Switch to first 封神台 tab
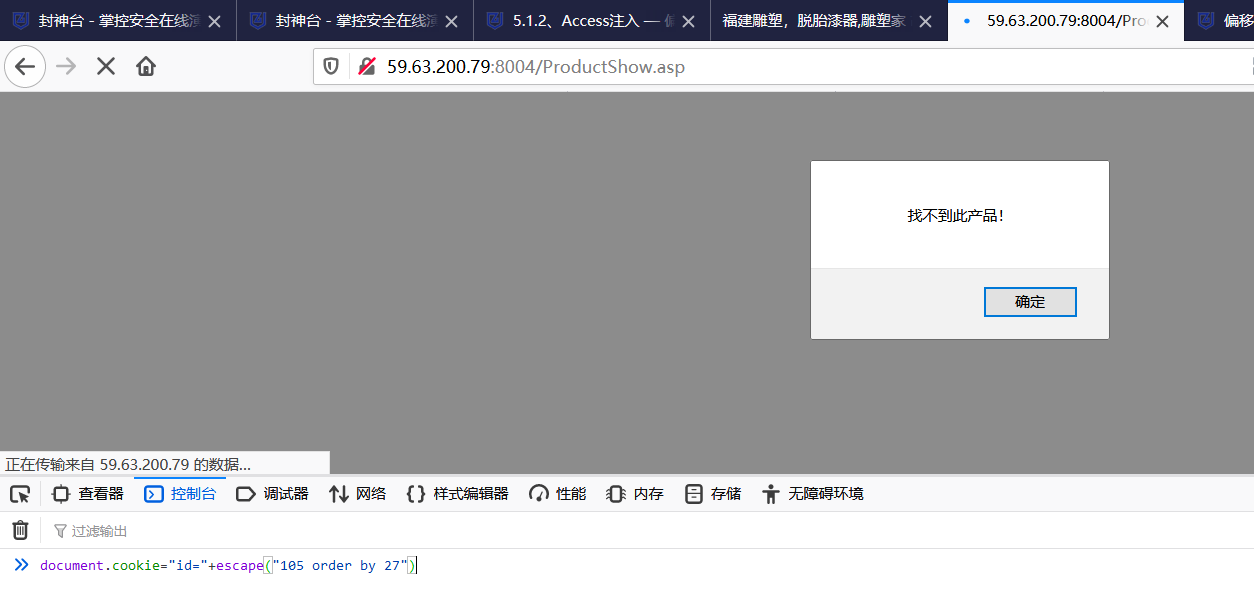Image resolution: width=1254 pixels, height=613 pixels. click(118, 21)
